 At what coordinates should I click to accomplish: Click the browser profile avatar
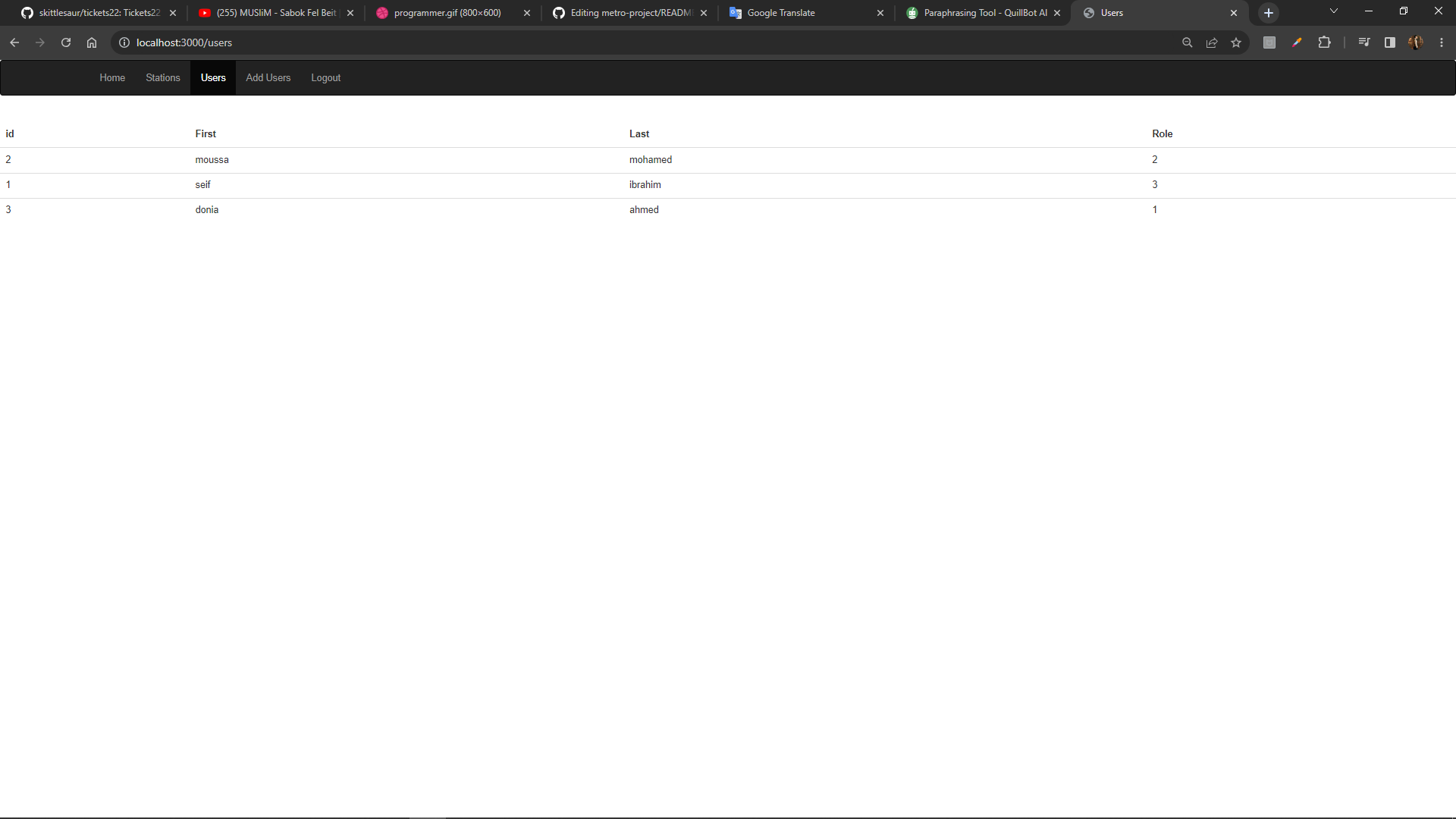[1416, 42]
